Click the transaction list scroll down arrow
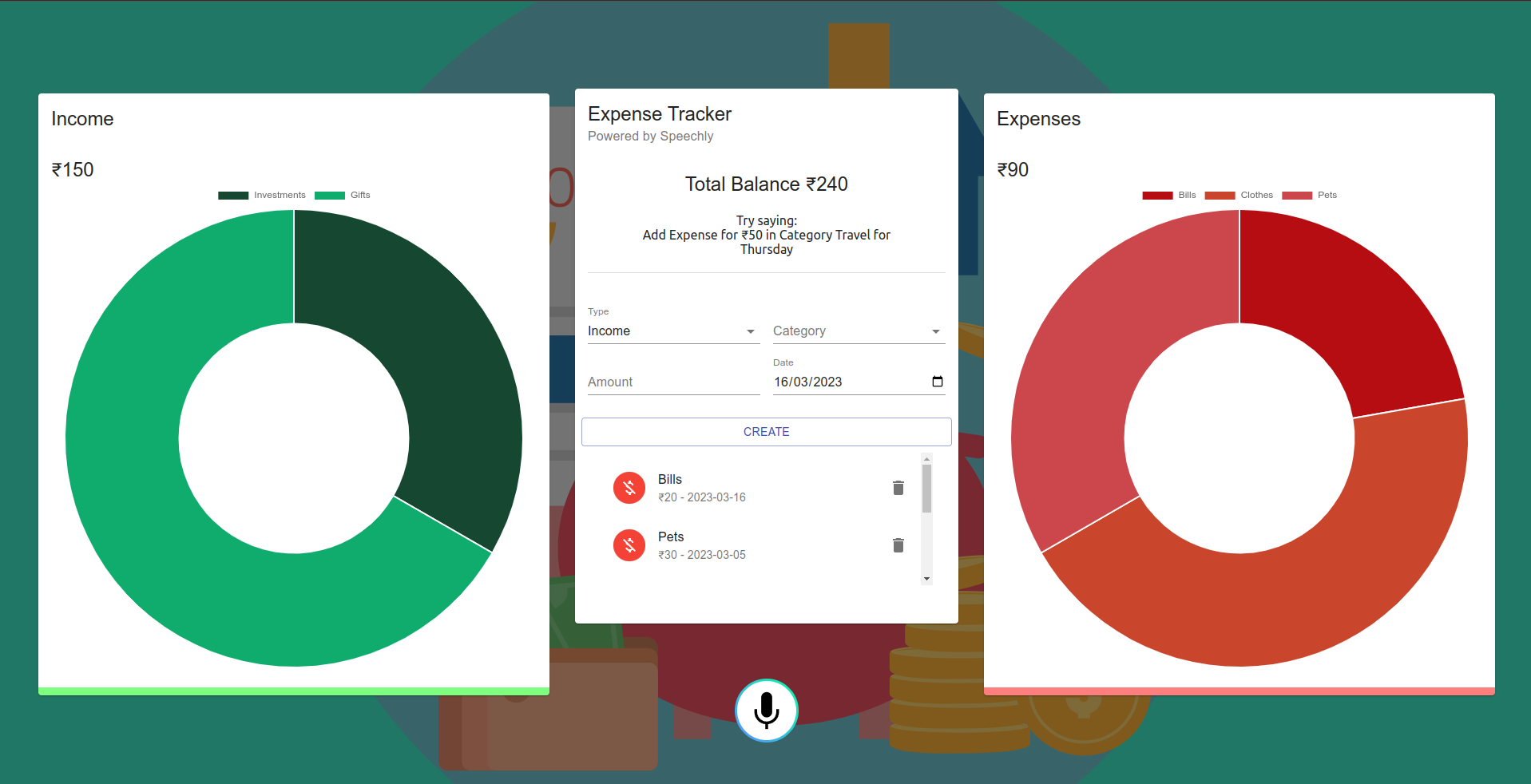Viewport: 1531px width, 784px height. tap(926, 579)
